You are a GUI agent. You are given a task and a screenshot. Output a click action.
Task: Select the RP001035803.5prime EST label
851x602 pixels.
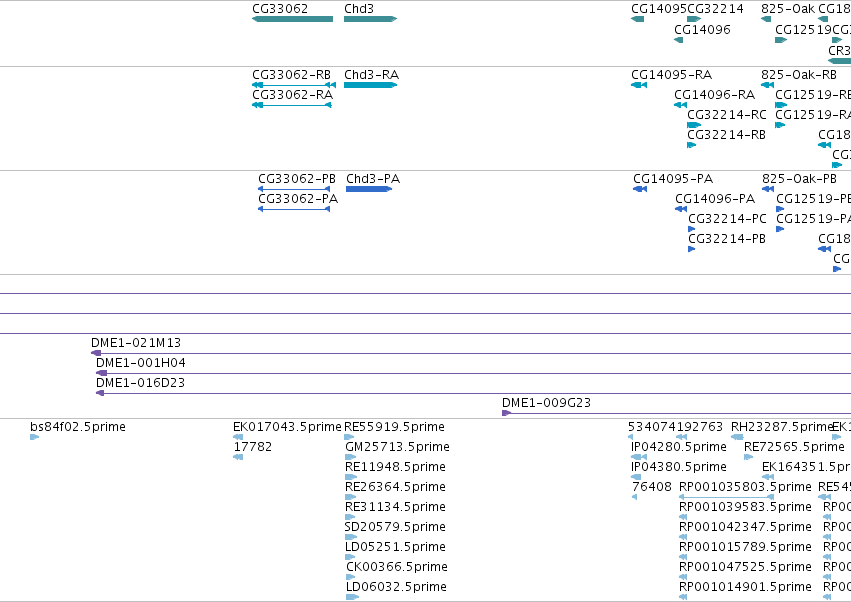[x=745, y=487]
